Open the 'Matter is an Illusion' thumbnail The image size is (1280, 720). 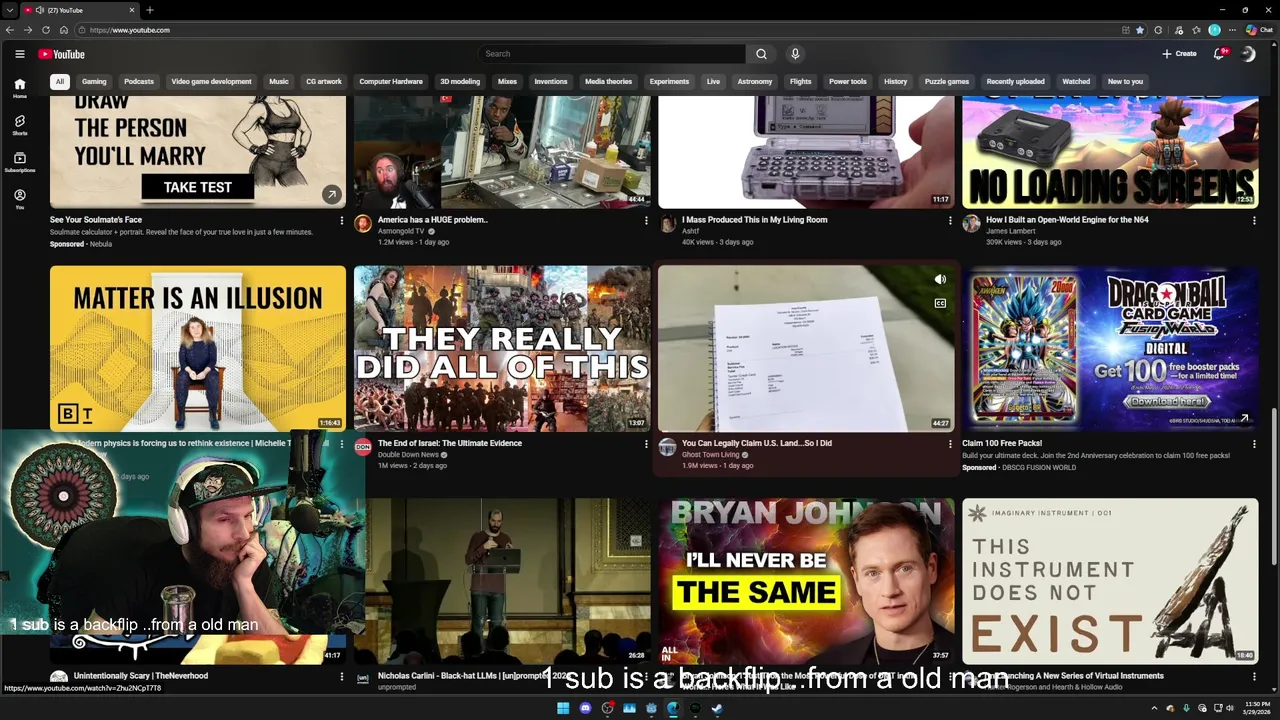pyautogui.click(x=198, y=348)
